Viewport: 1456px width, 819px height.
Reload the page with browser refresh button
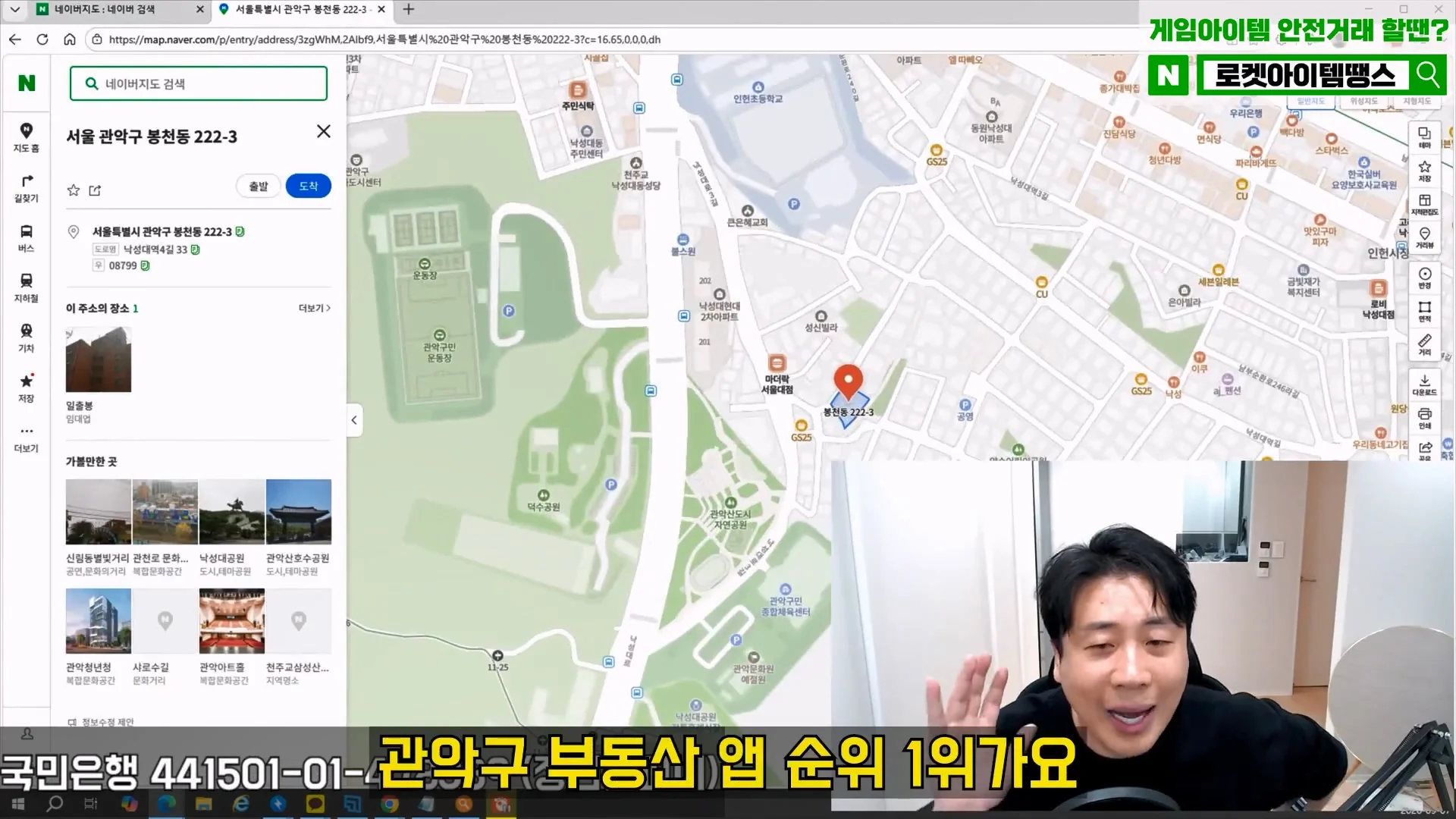(x=42, y=39)
